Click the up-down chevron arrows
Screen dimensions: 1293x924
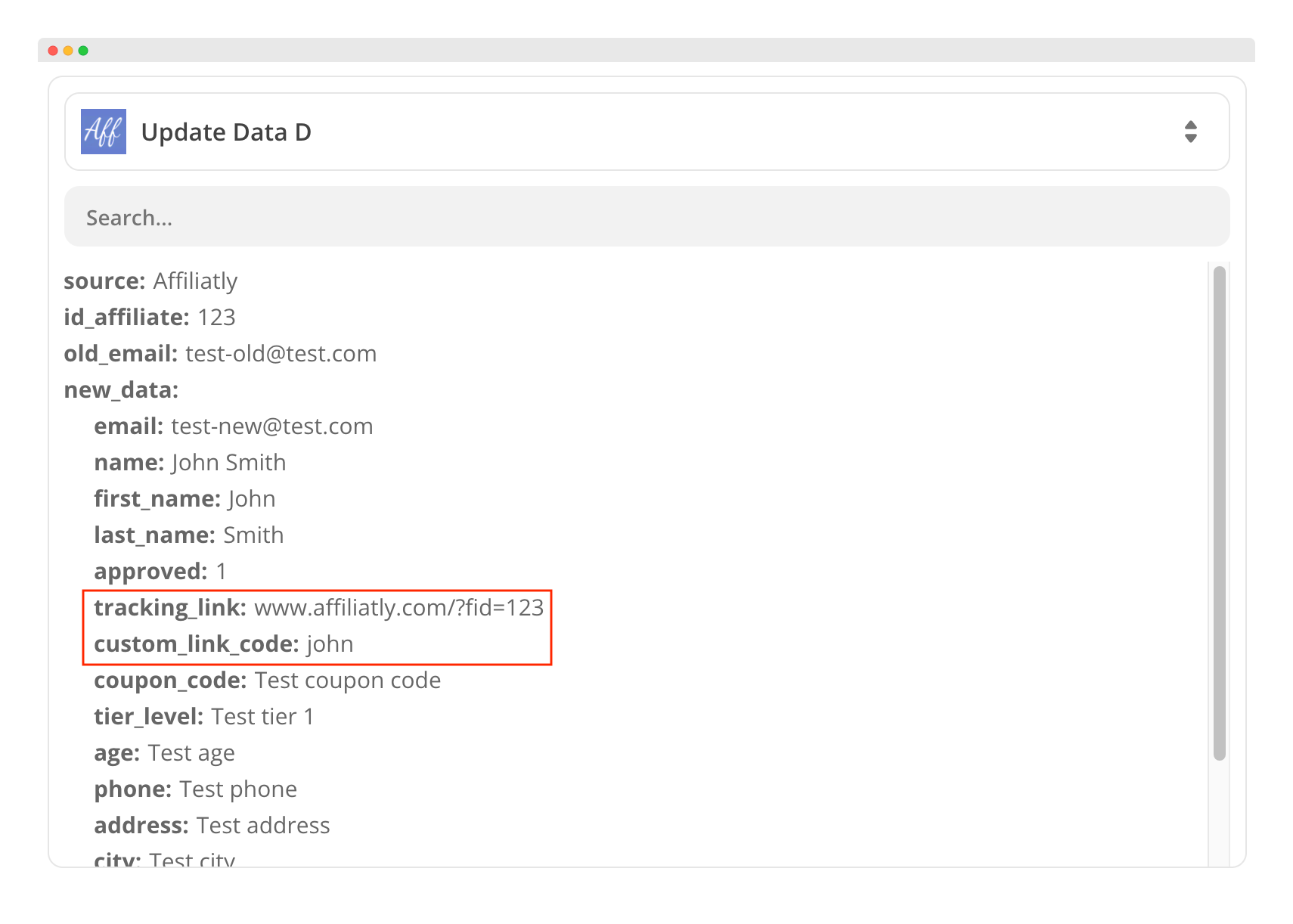point(1191,132)
